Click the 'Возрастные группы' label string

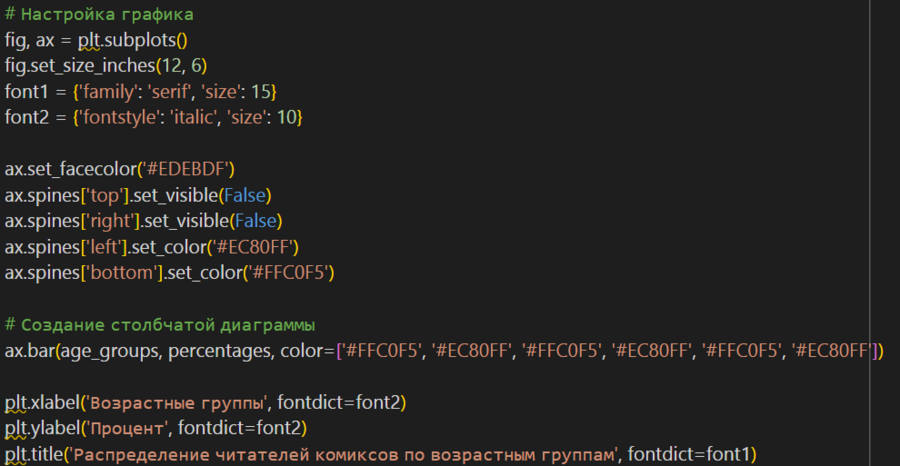[176, 403]
